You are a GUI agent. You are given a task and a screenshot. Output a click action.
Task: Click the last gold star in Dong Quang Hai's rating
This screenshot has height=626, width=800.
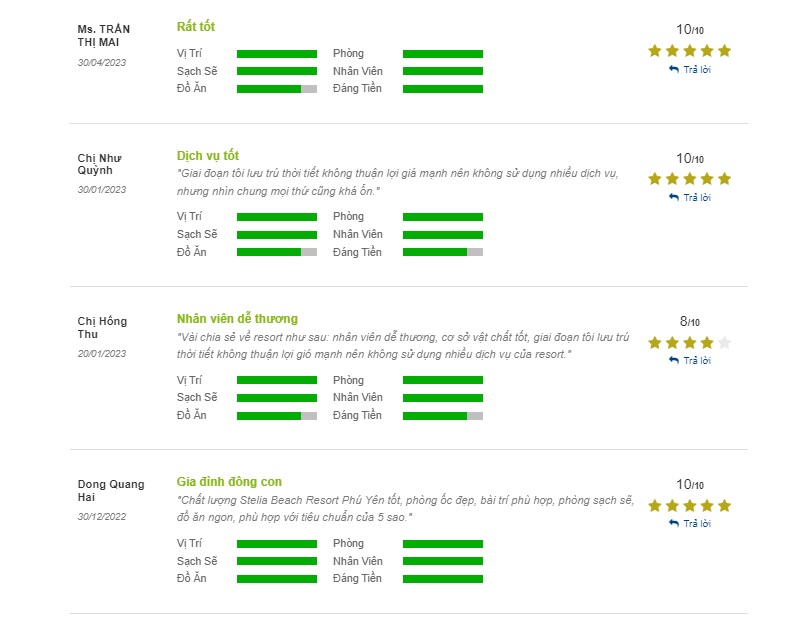(x=724, y=506)
